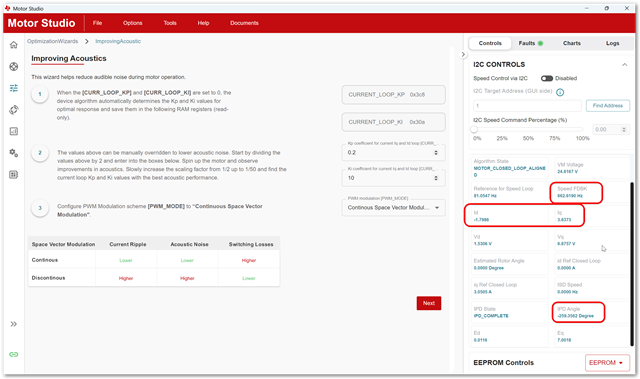Click the Motor Studio logo title
640x379 pixels.
click(42, 23)
